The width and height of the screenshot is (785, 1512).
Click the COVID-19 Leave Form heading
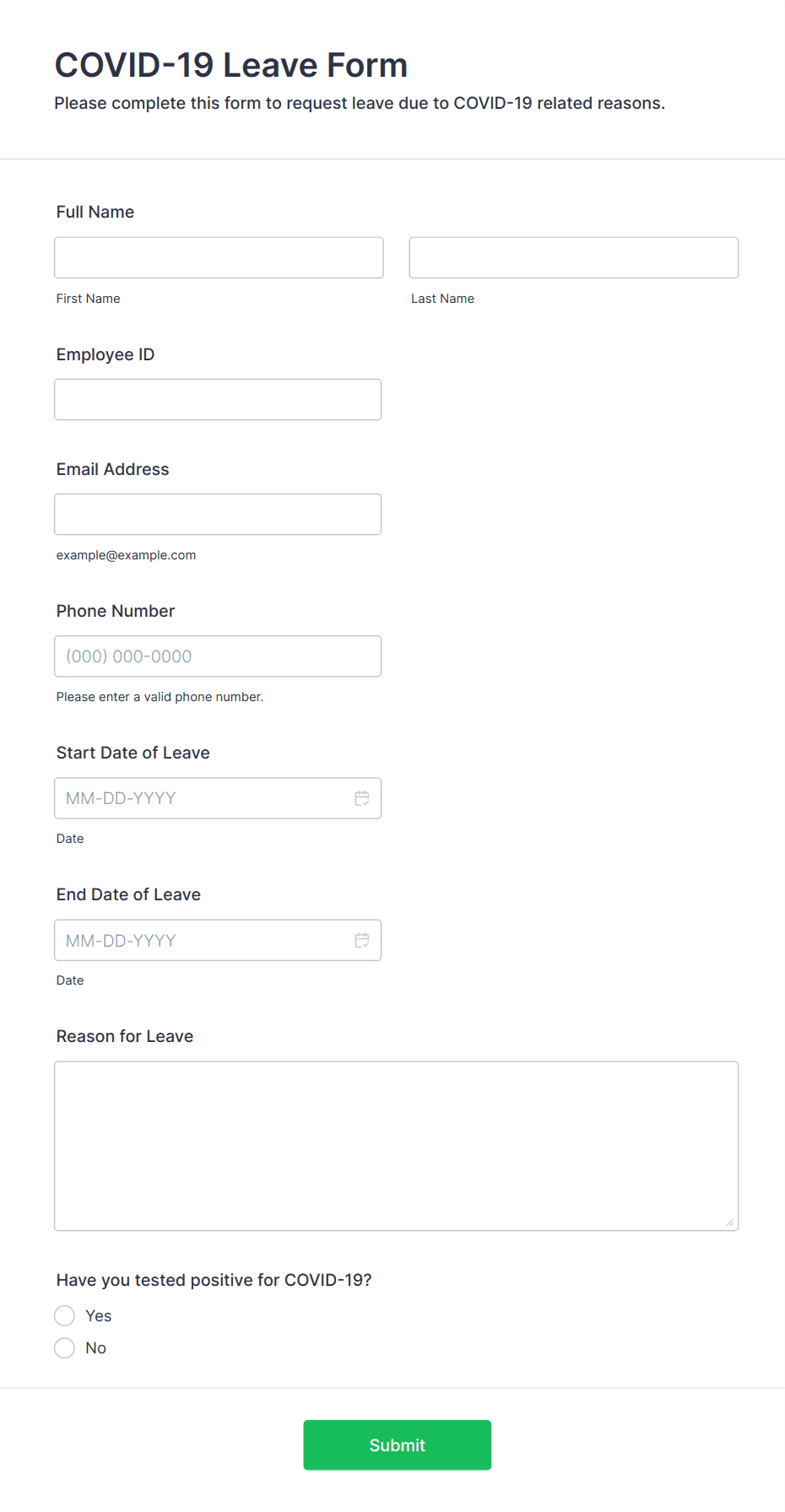[231, 65]
